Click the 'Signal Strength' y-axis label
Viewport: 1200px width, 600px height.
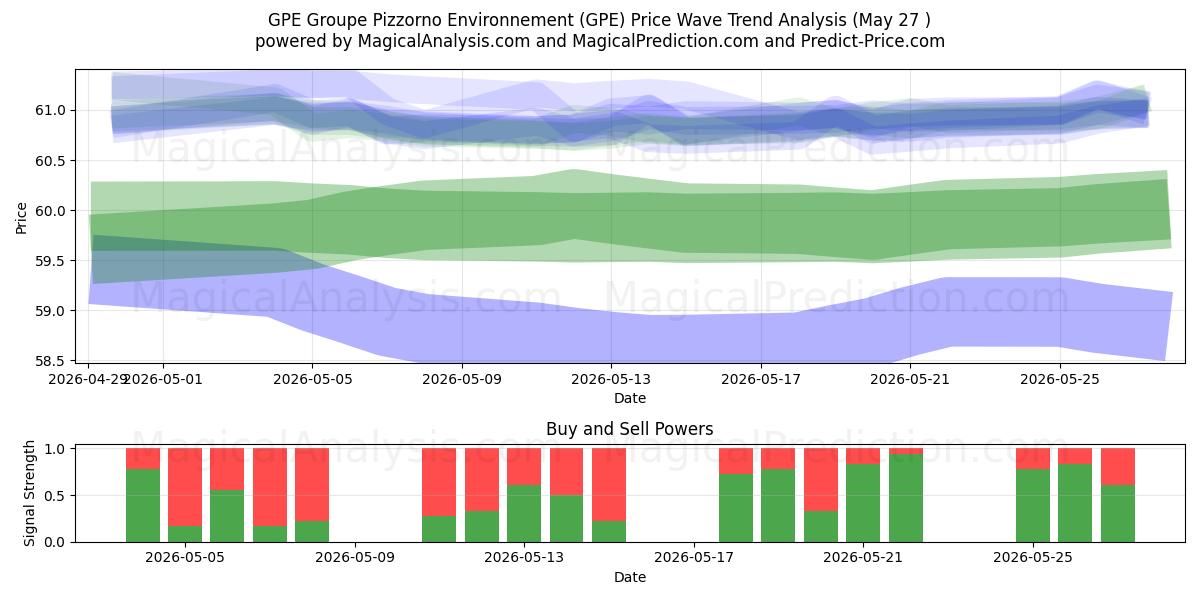coord(29,493)
